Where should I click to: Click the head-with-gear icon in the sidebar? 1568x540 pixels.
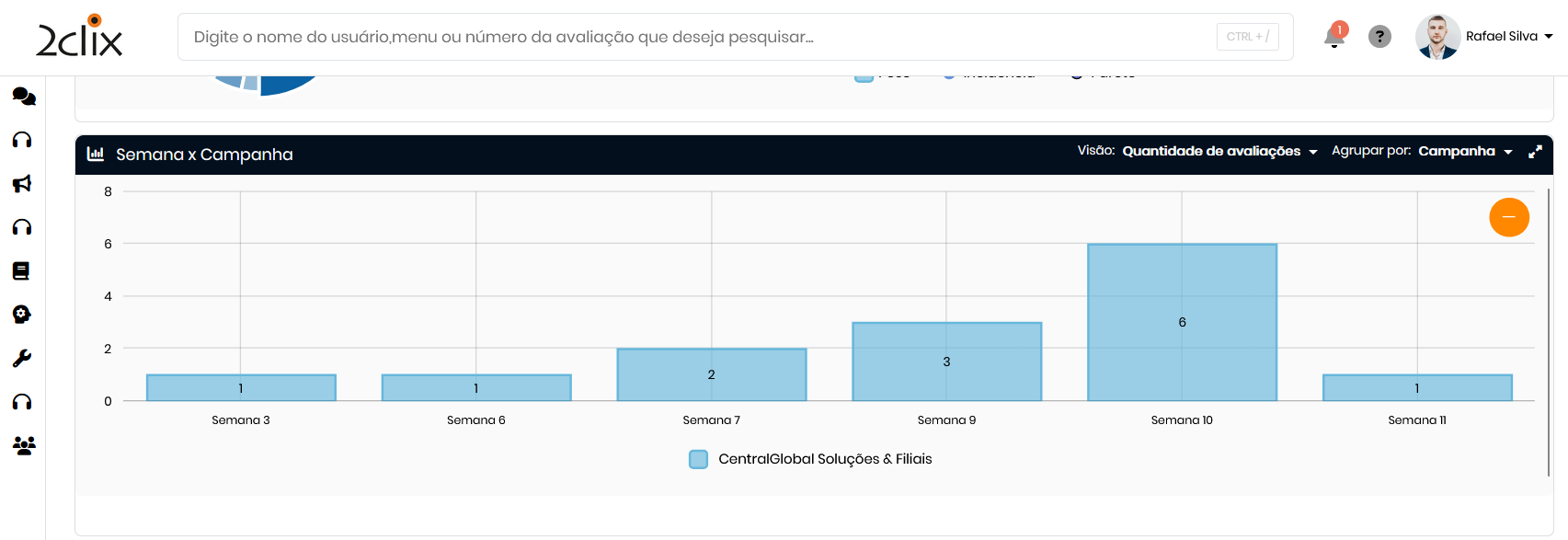click(x=22, y=315)
